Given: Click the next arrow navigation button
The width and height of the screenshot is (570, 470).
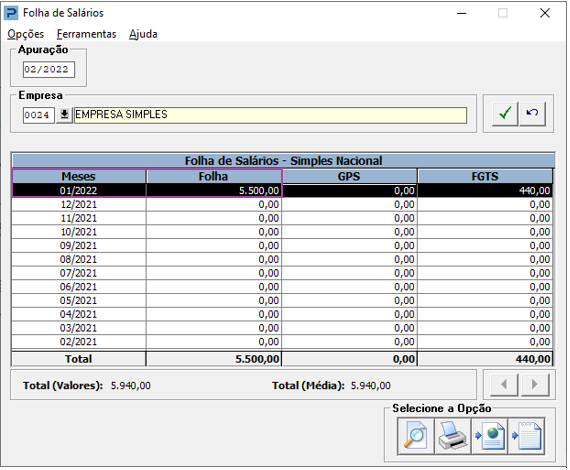Looking at the screenshot, I should [x=535, y=384].
